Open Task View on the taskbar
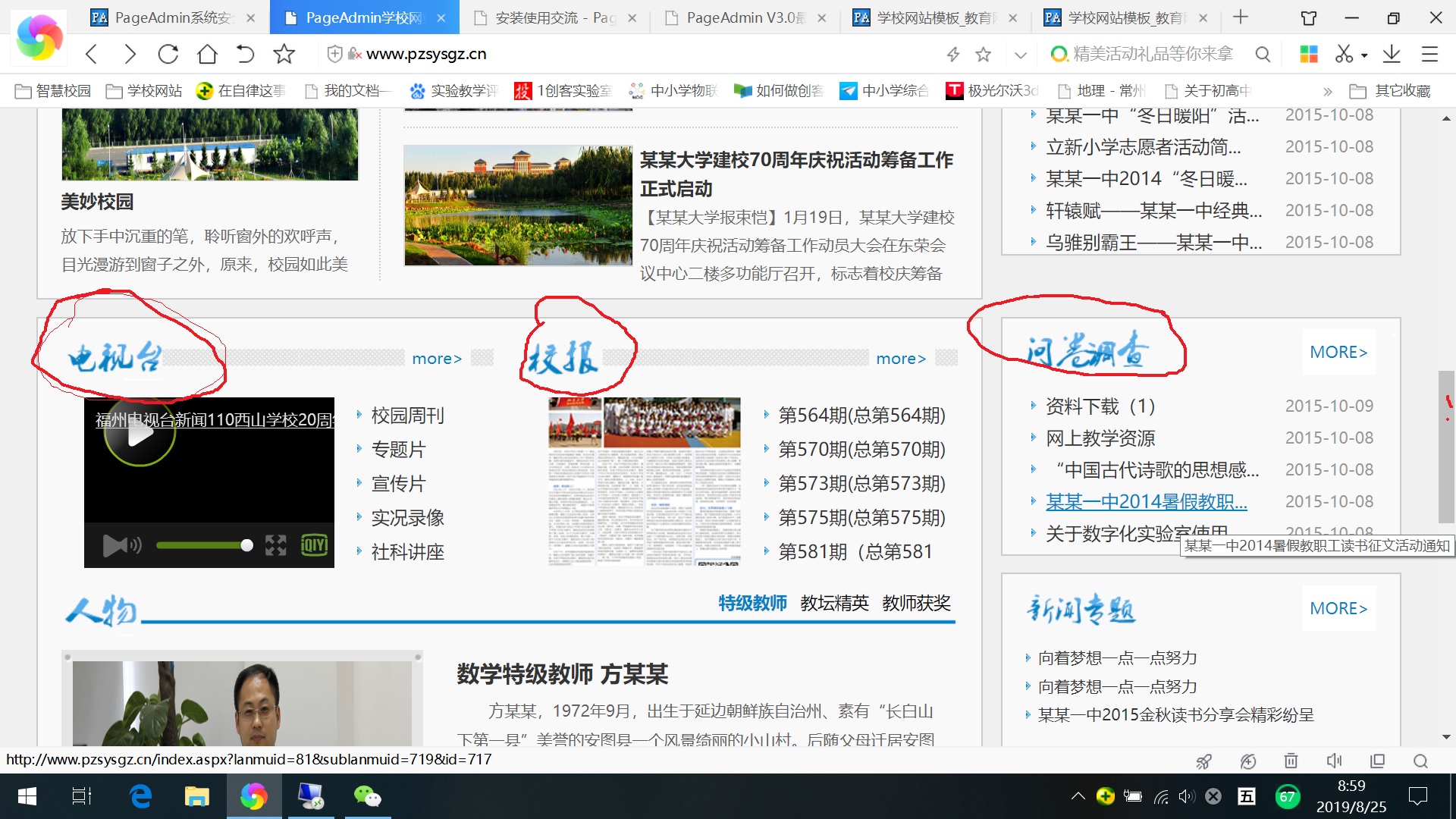The image size is (1456, 819). (81, 796)
